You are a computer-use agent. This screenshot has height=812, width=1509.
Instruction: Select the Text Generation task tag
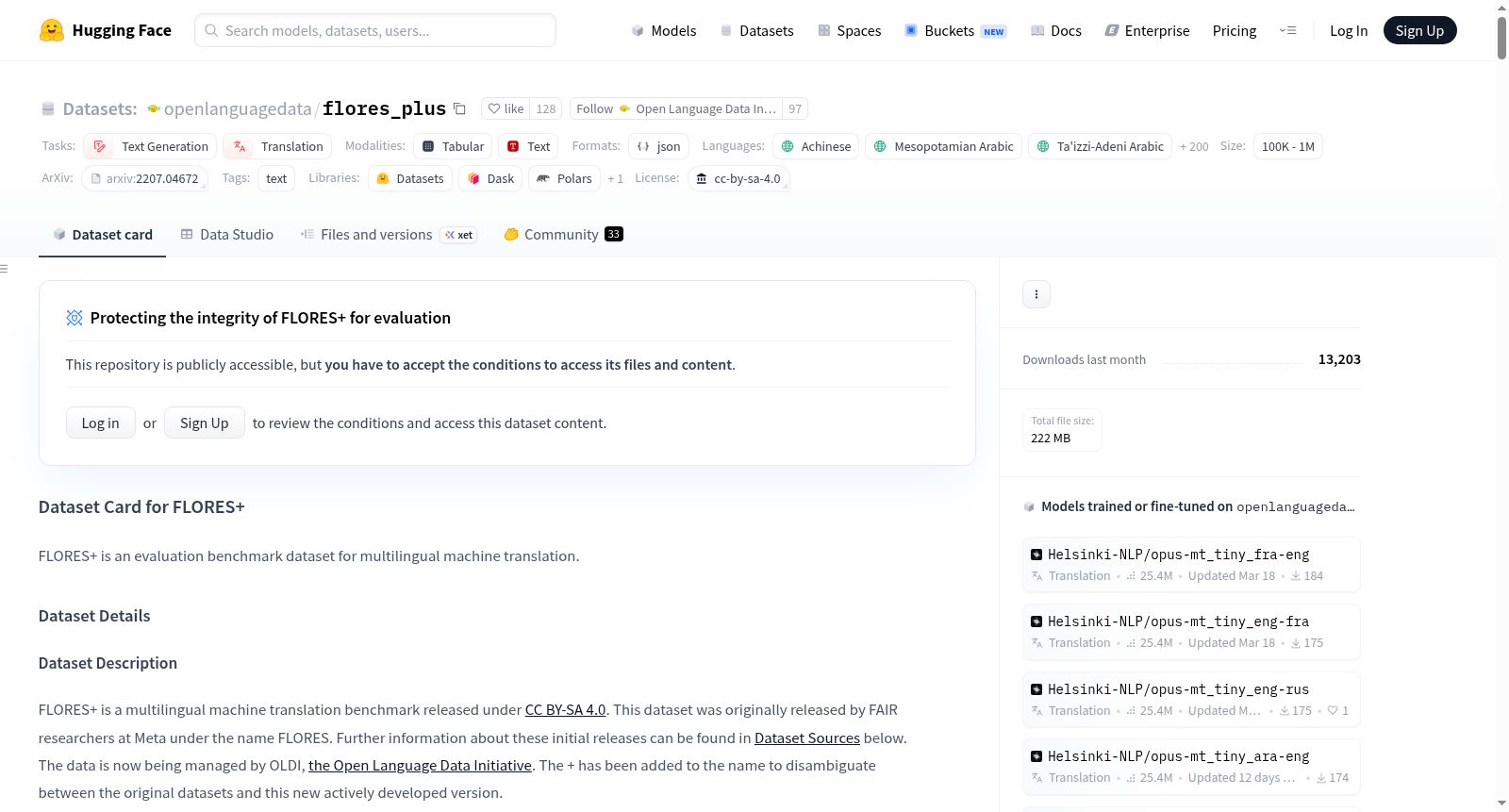point(150,146)
